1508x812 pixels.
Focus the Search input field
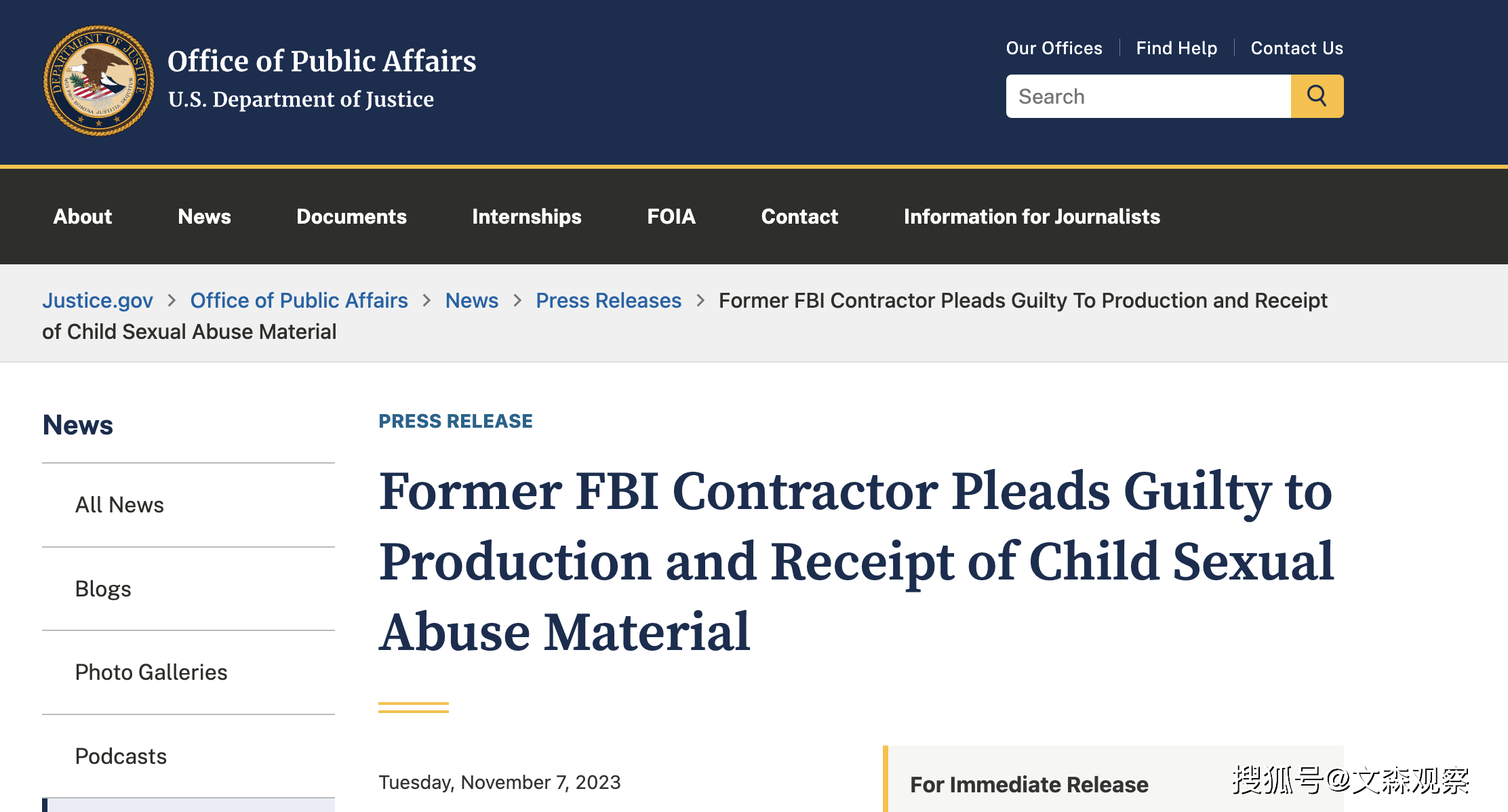tap(1148, 96)
